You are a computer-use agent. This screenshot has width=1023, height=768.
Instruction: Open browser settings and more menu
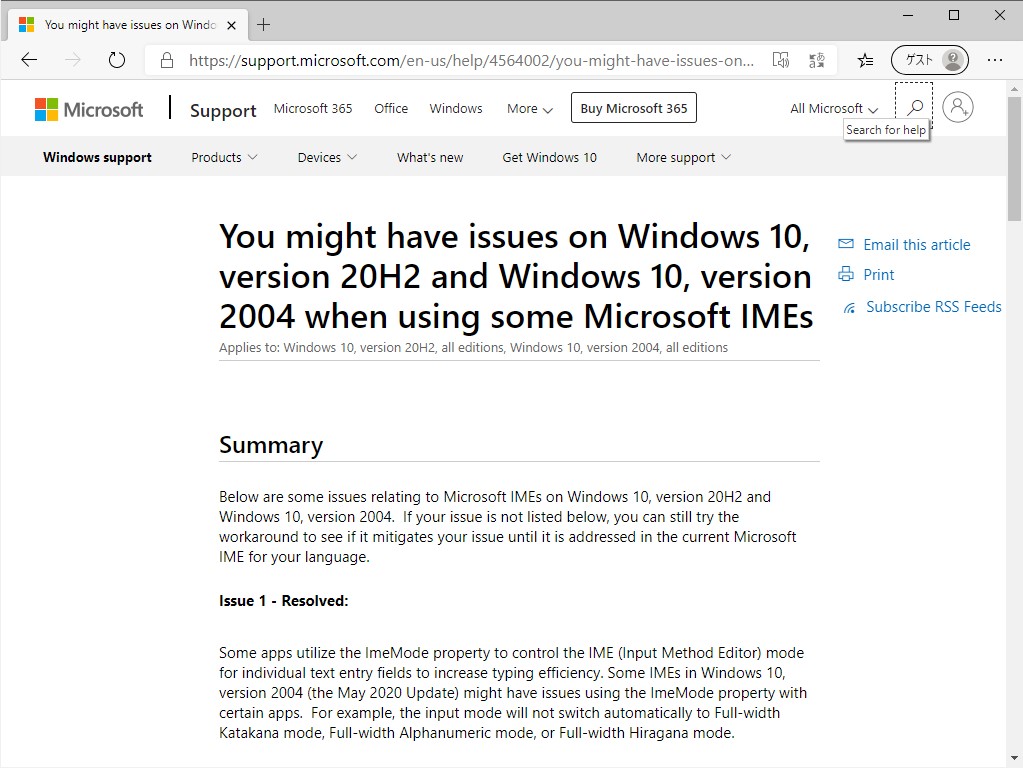click(x=994, y=60)
